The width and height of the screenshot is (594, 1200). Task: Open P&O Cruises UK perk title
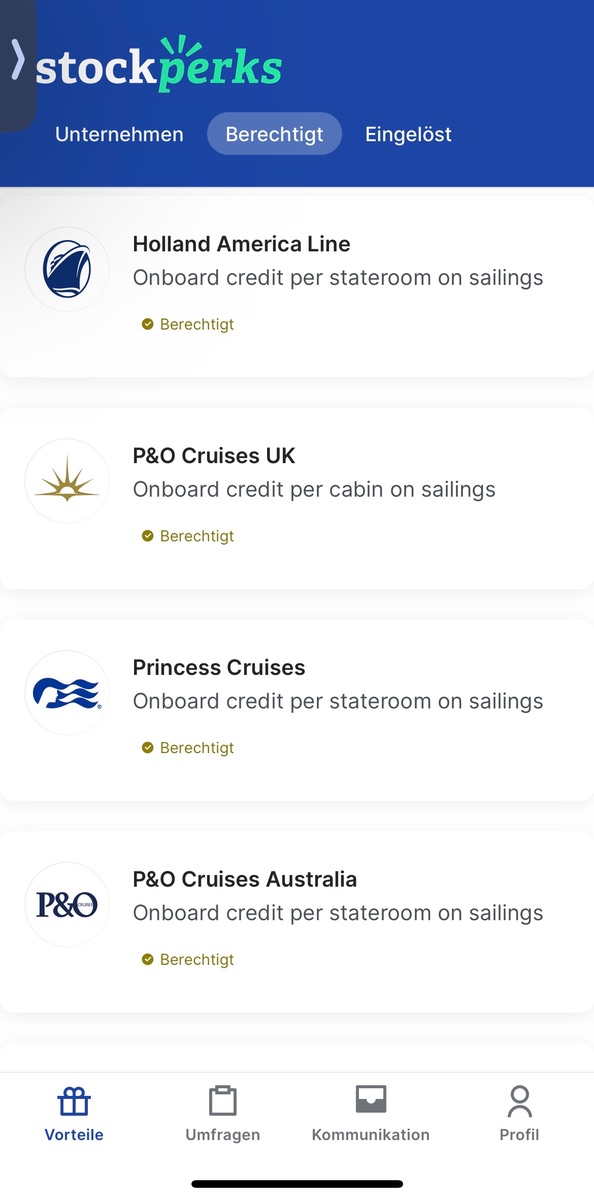214,456
